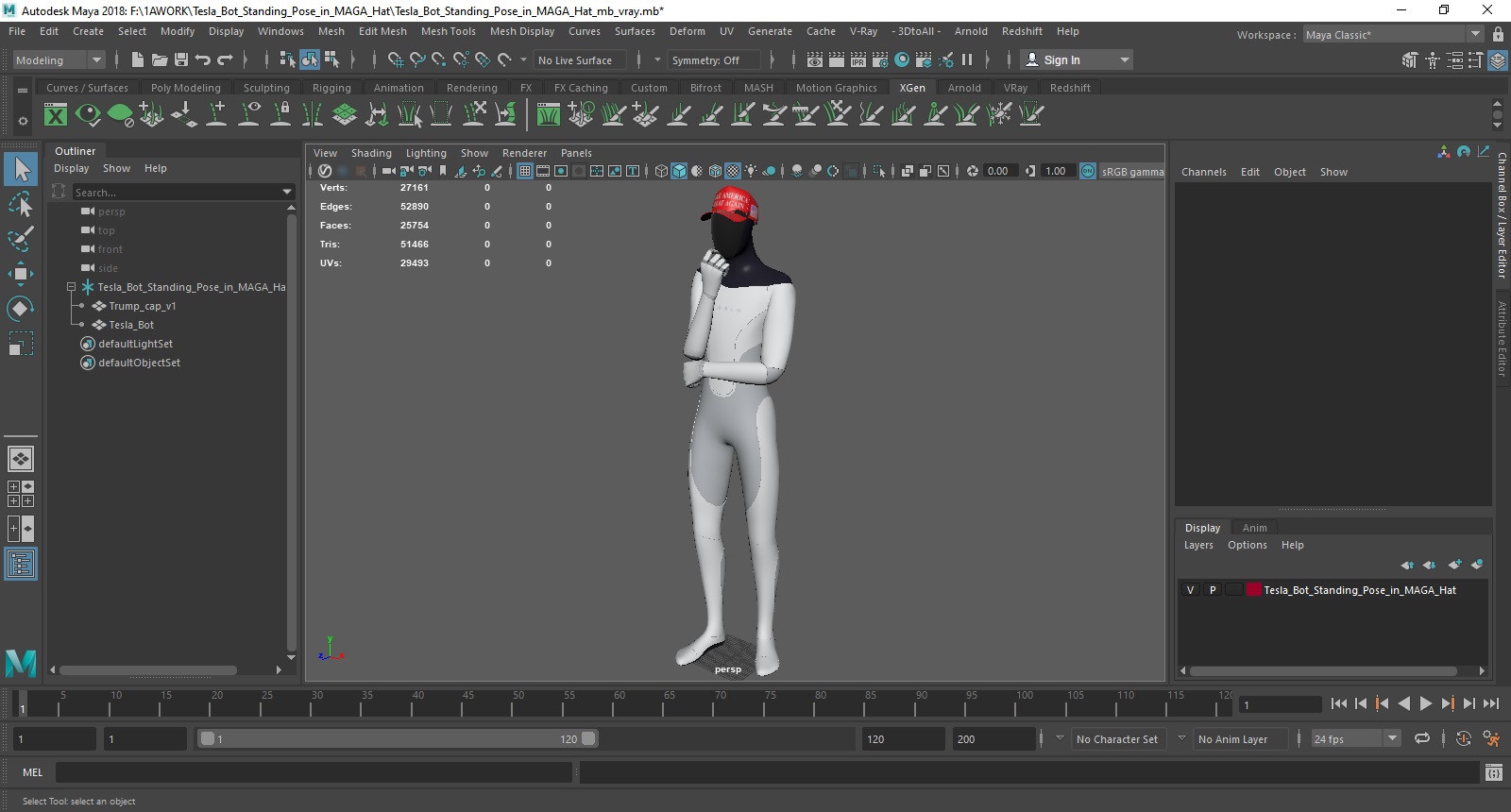This screenshot has height=812, width=1511.
Task: Choose the Rotate tool in toolbox
Action: (x=21, y=309)
